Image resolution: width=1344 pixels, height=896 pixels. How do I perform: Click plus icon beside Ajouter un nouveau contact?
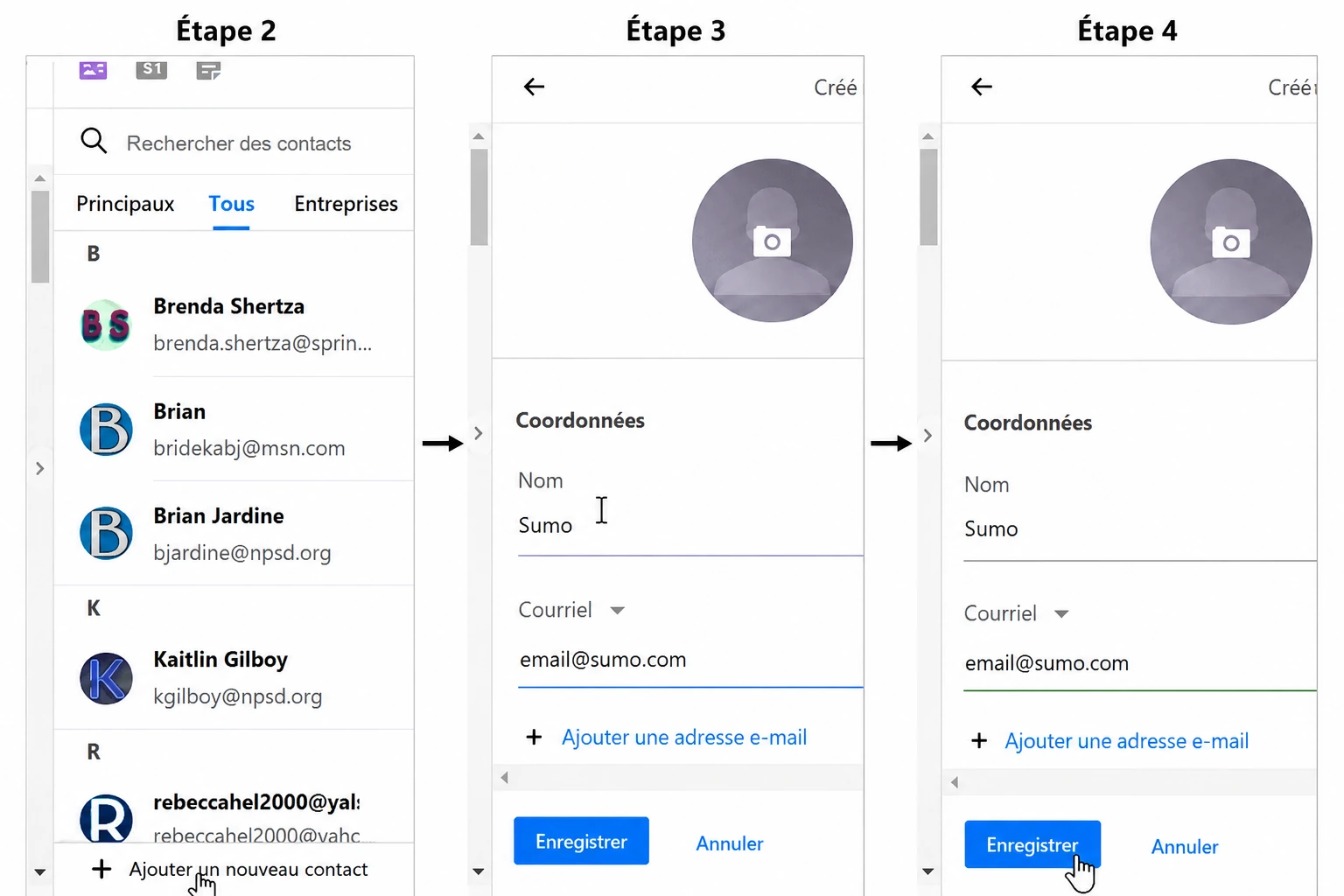click(x=101, y=869)
